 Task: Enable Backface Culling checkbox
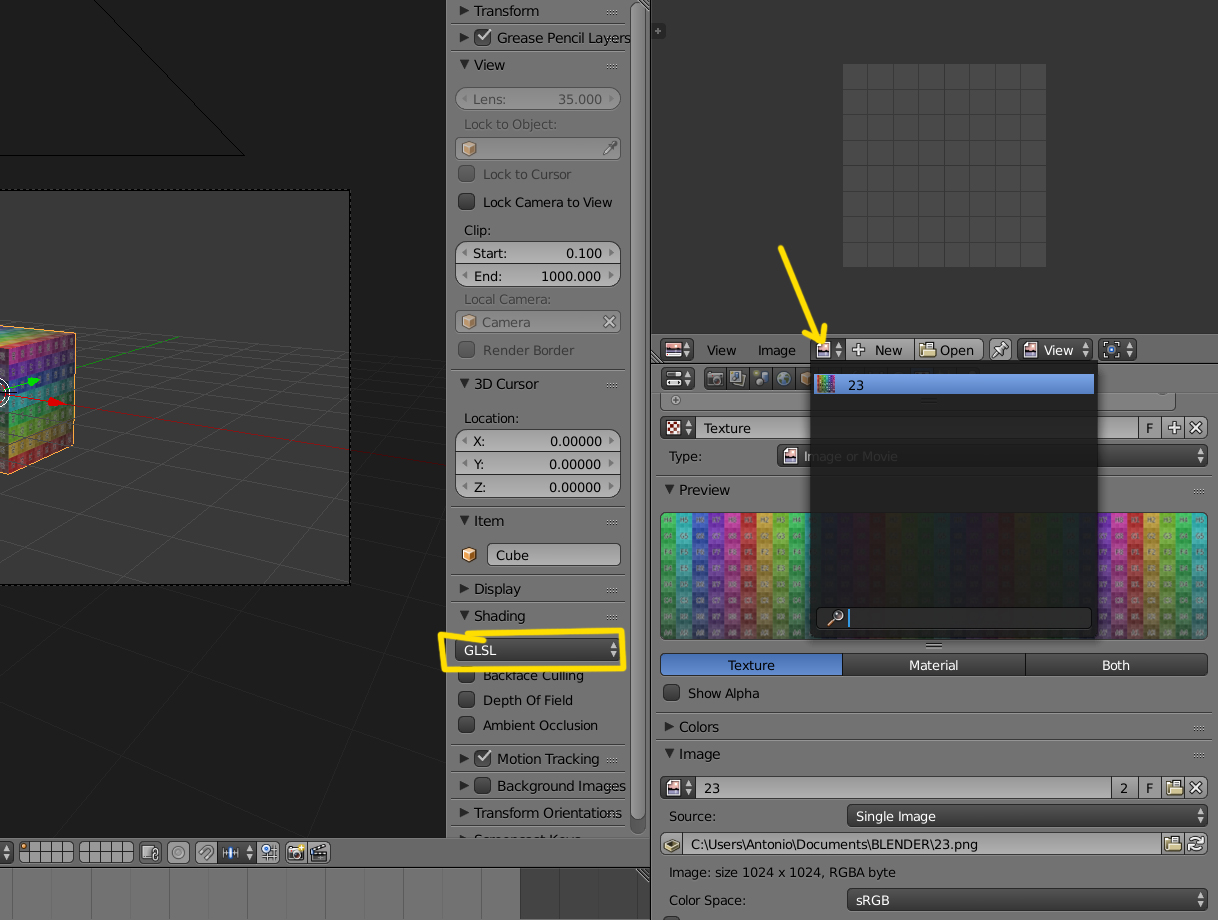pyautogui.click(x=466, y=676)
